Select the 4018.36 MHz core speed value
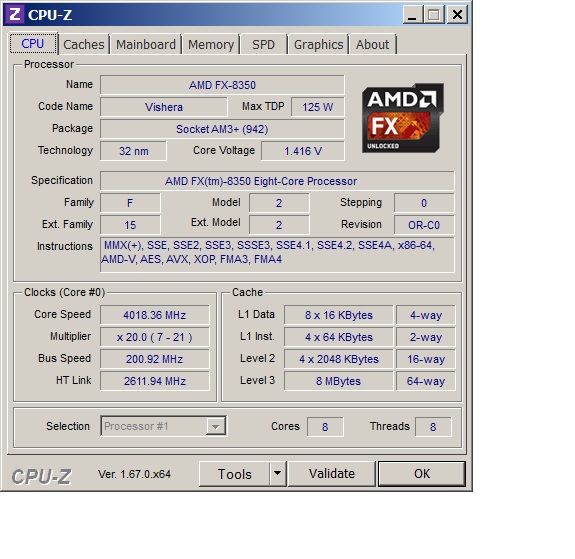The width and height of the screenshot is (575, 559). point(155,315)
